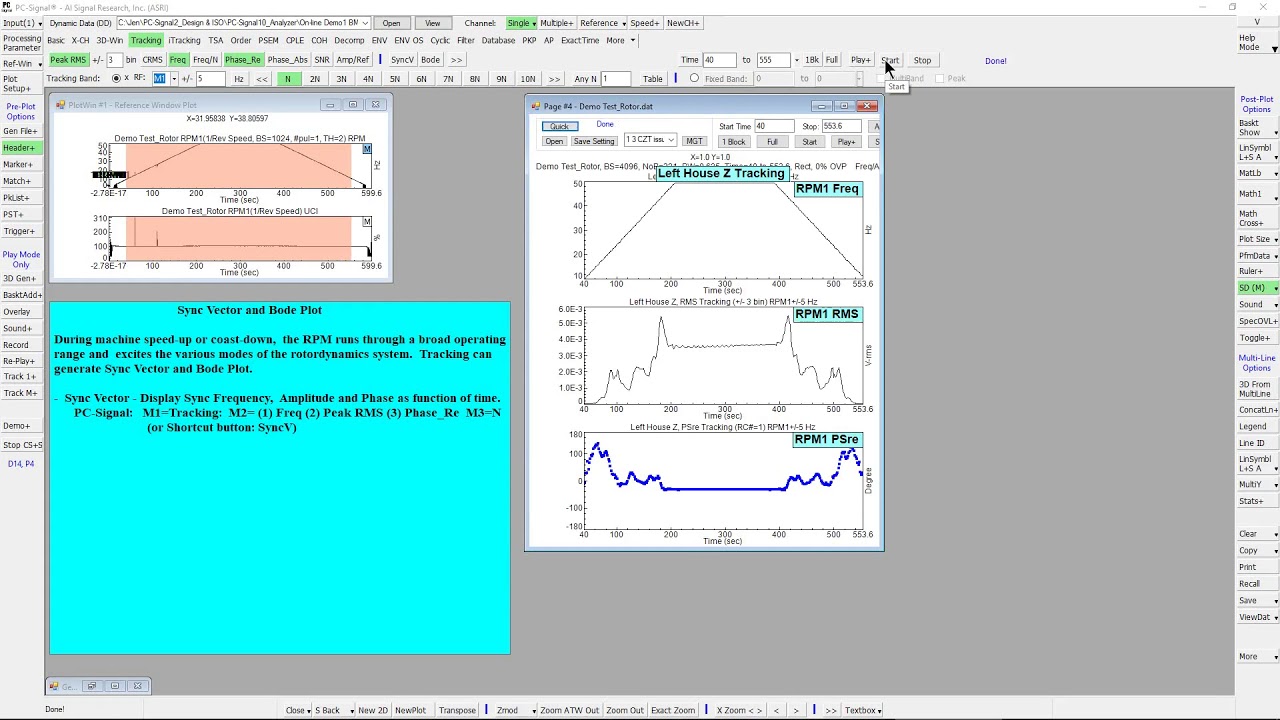The height and width of the screenshot is (720, 1280).
Task: Click Quick in the Page #4 window
Action: tap(559, 126)
